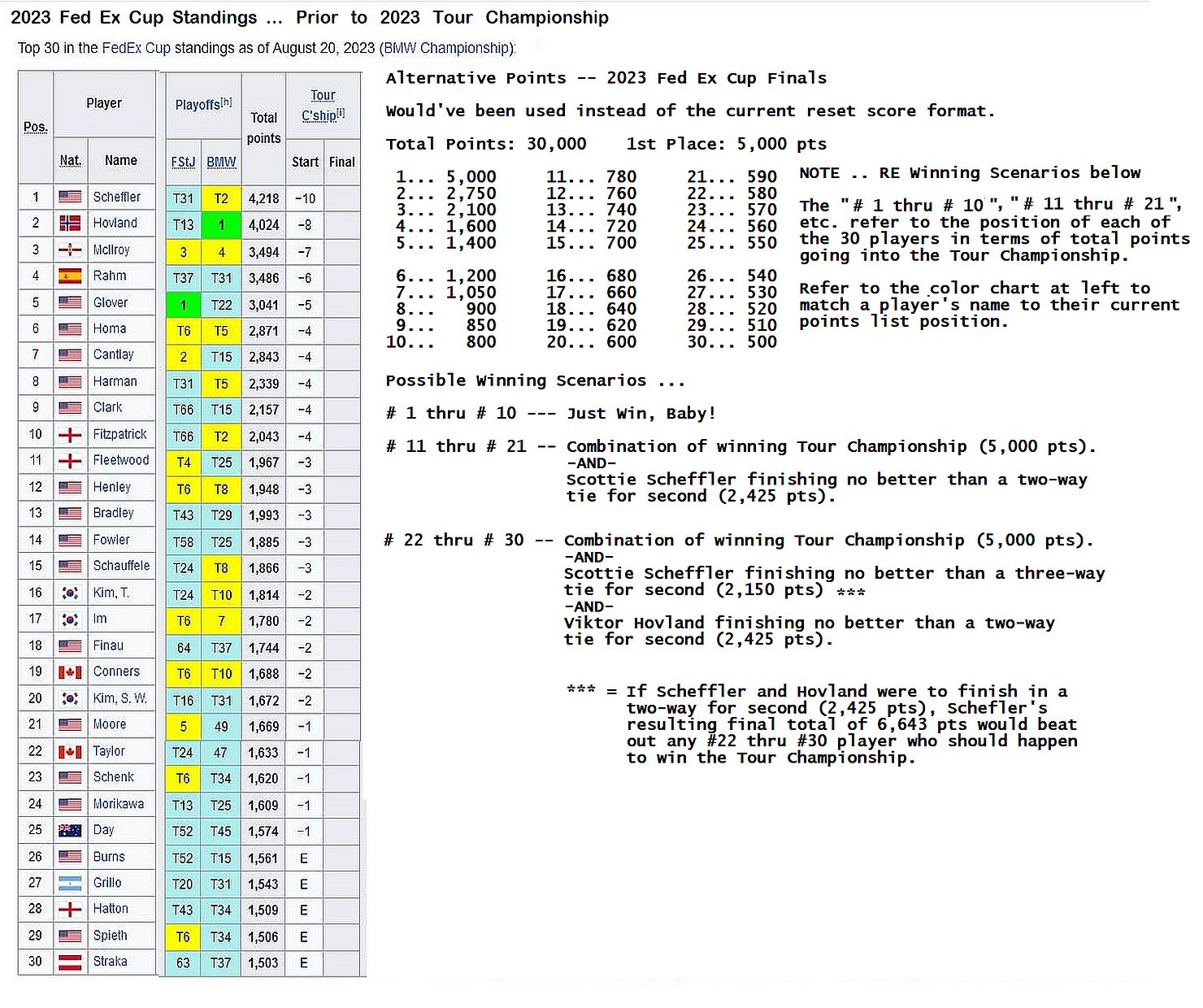Image resolution: width=1203 pixels, height=1008 pixels.
Task: Click the South Korean flag beside Kim, T.
Action: [70, 593]
